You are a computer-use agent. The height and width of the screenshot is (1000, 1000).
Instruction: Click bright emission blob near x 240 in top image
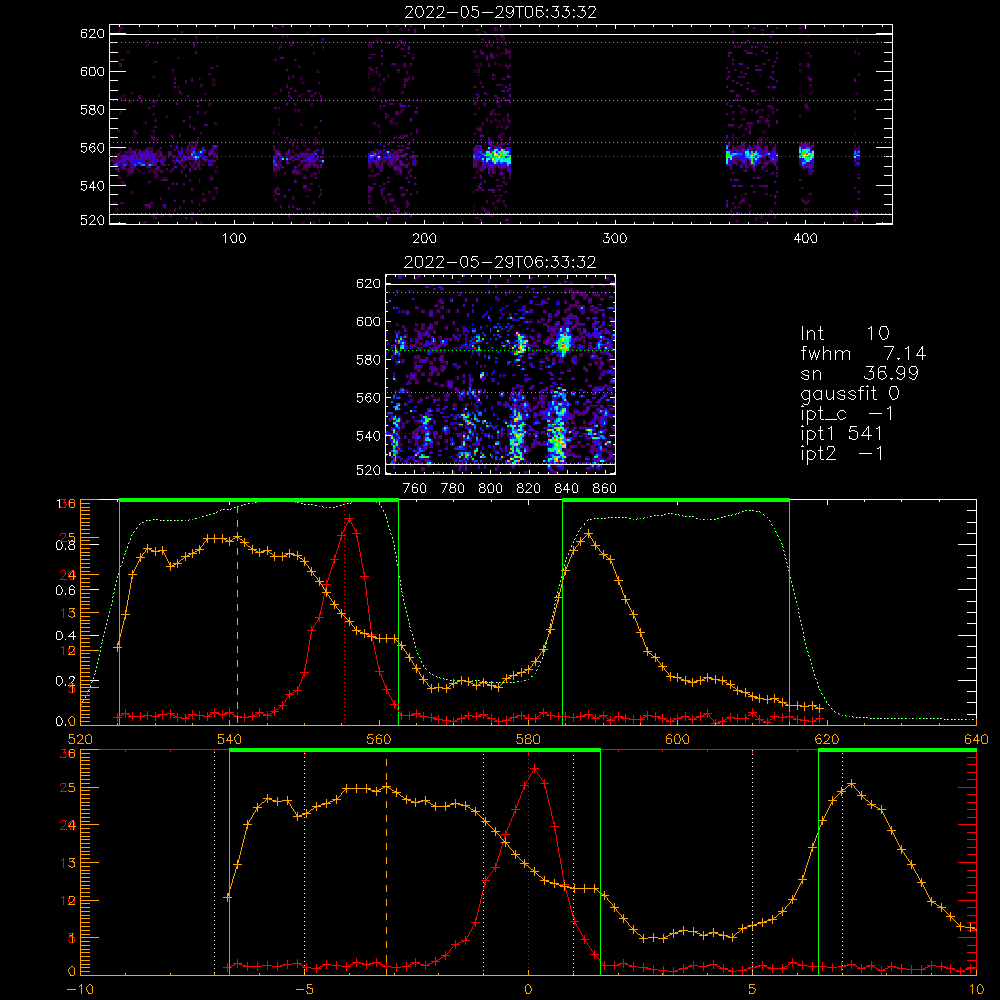click(x=495, y=155)
